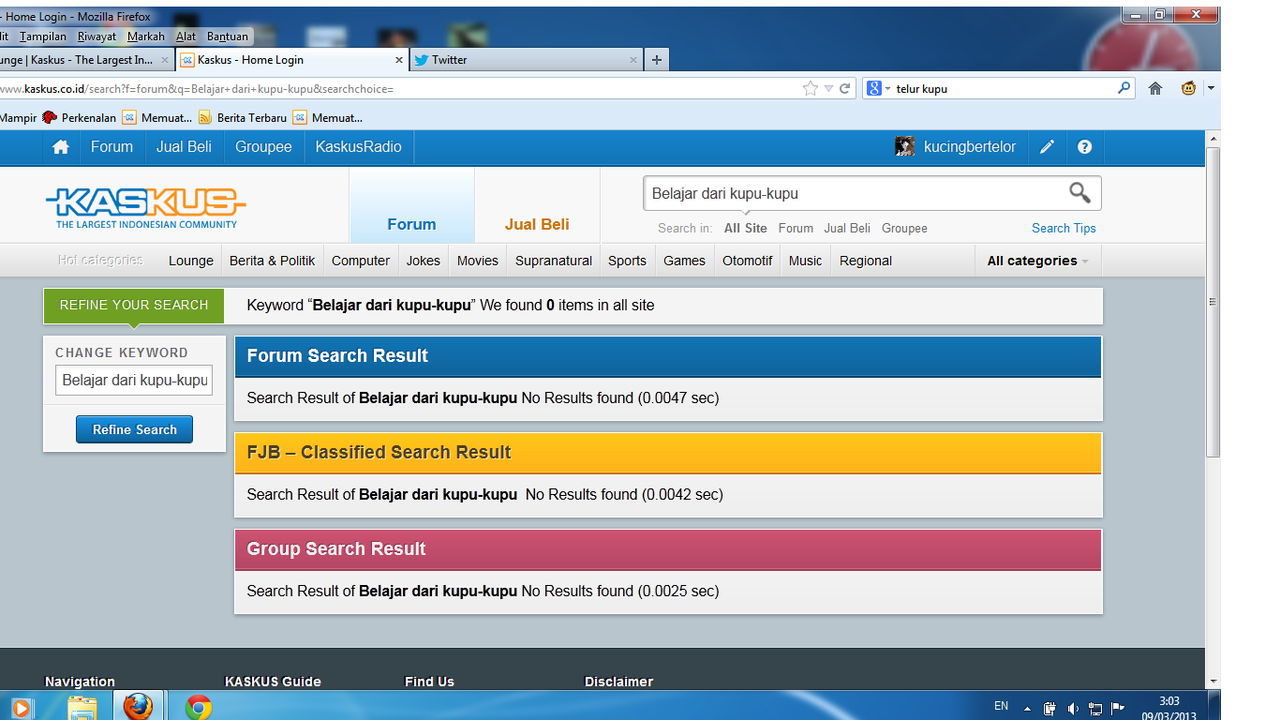1280x720 pixels.
Task: Expand the All categories dropdown
Action: click(x=1037, y=261)
